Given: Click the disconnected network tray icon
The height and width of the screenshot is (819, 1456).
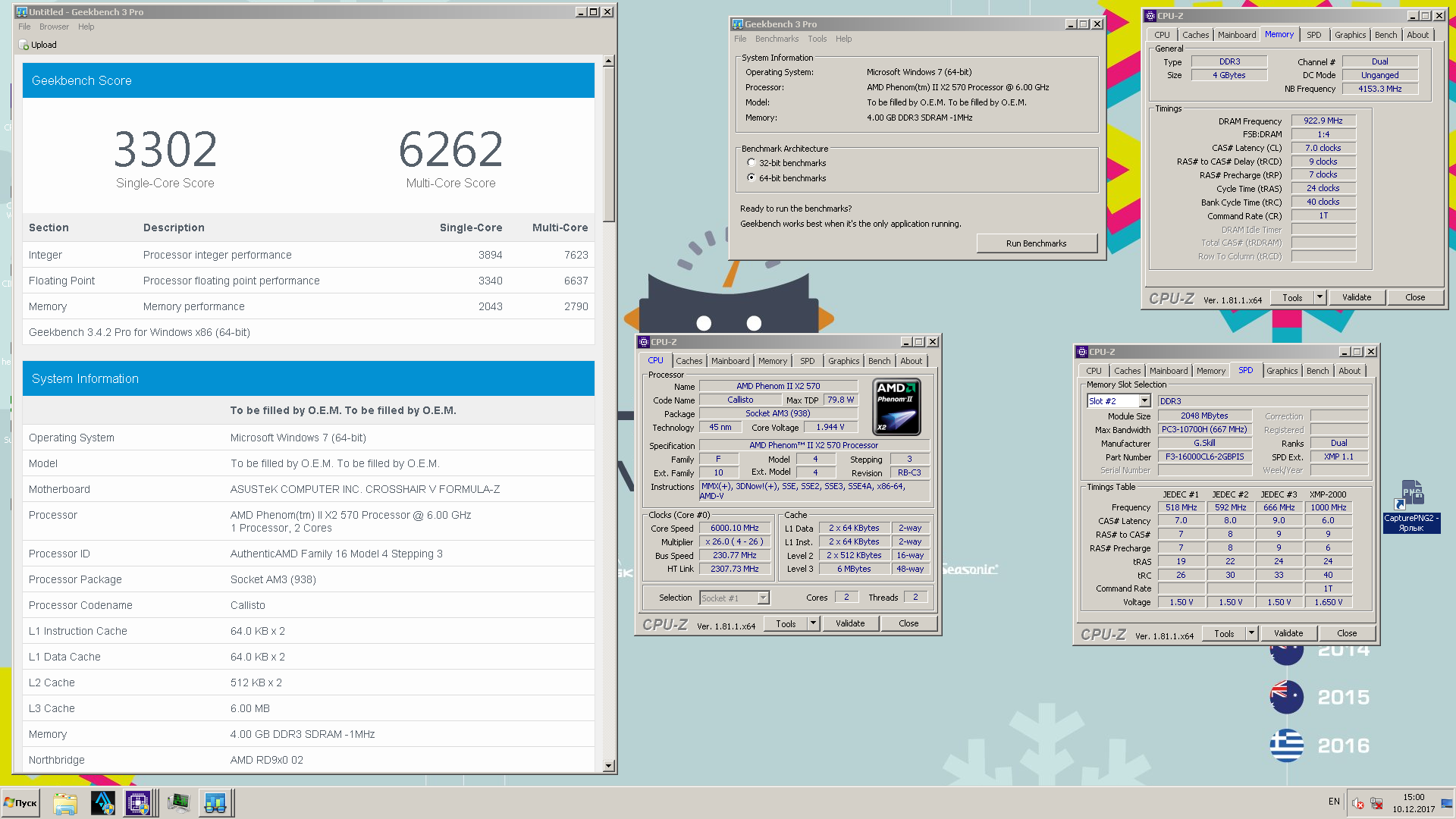Looking at the screenshot, I should click(x=1376, y=804).
